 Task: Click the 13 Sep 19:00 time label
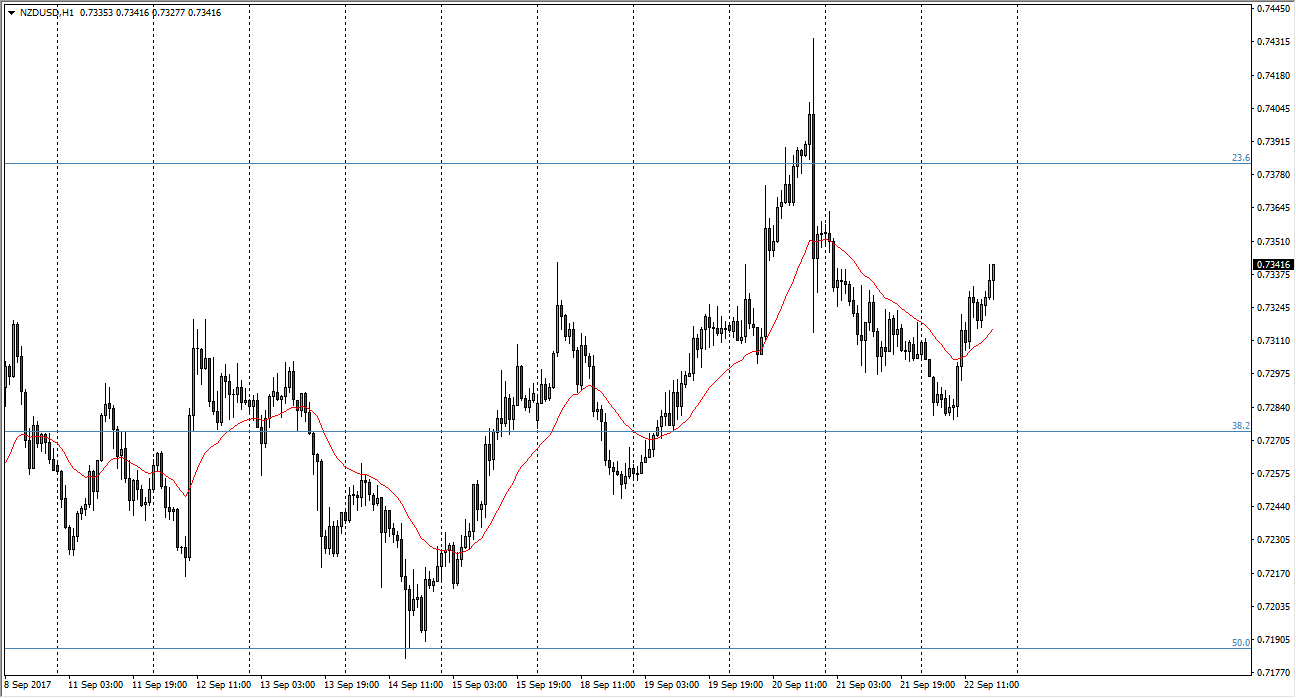[x=350, y=686]
